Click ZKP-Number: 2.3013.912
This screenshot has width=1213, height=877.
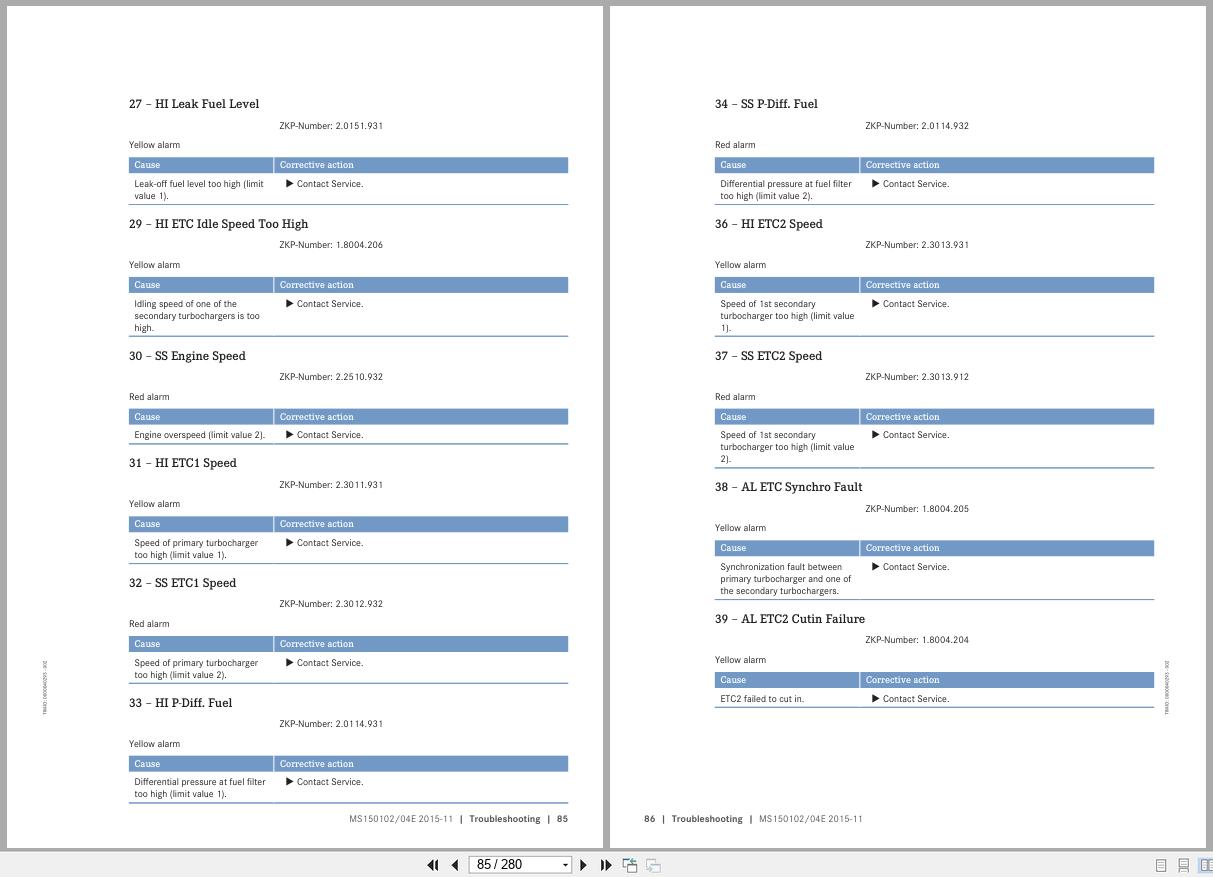coord(917,377)
